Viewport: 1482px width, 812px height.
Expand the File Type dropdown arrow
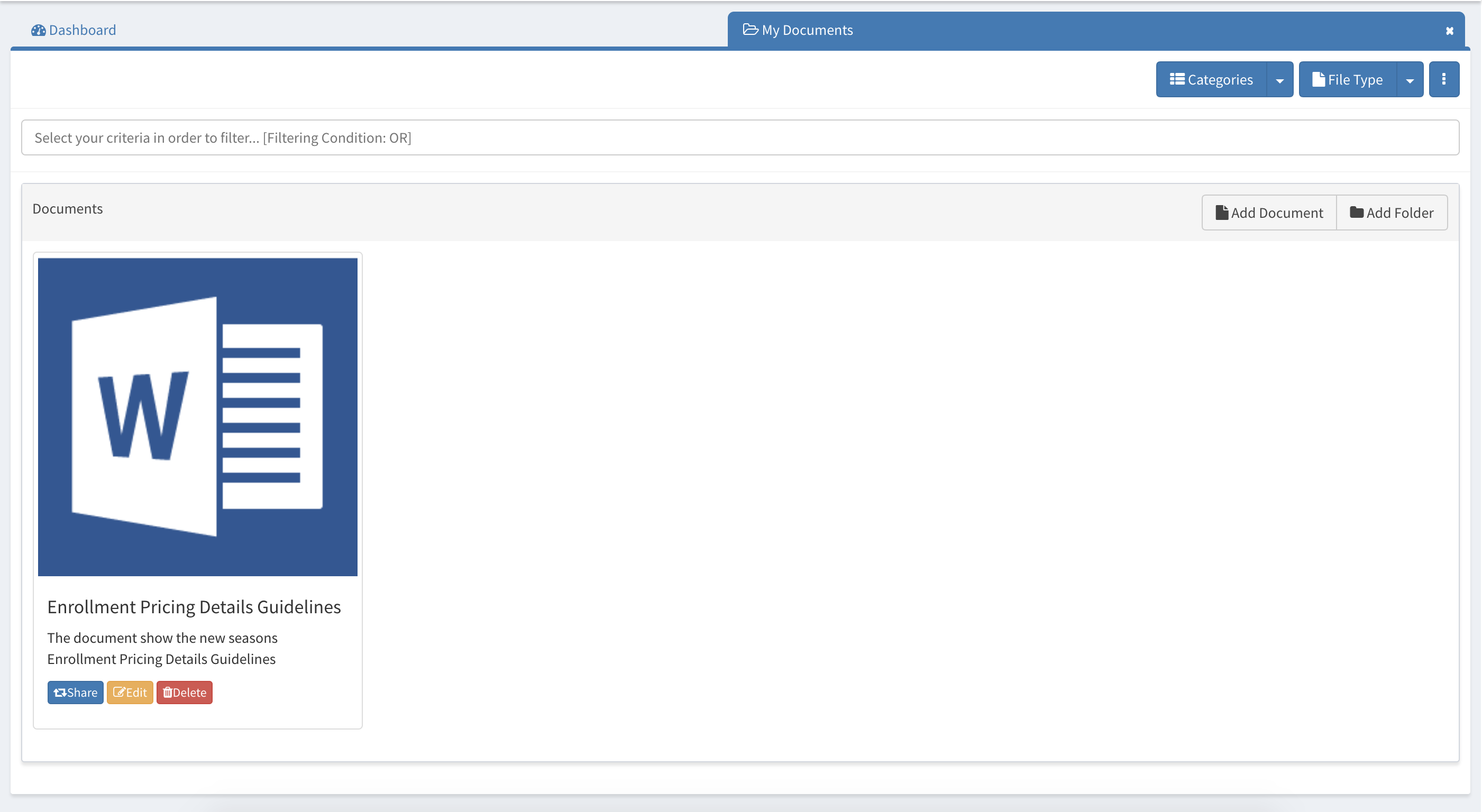1410,80
